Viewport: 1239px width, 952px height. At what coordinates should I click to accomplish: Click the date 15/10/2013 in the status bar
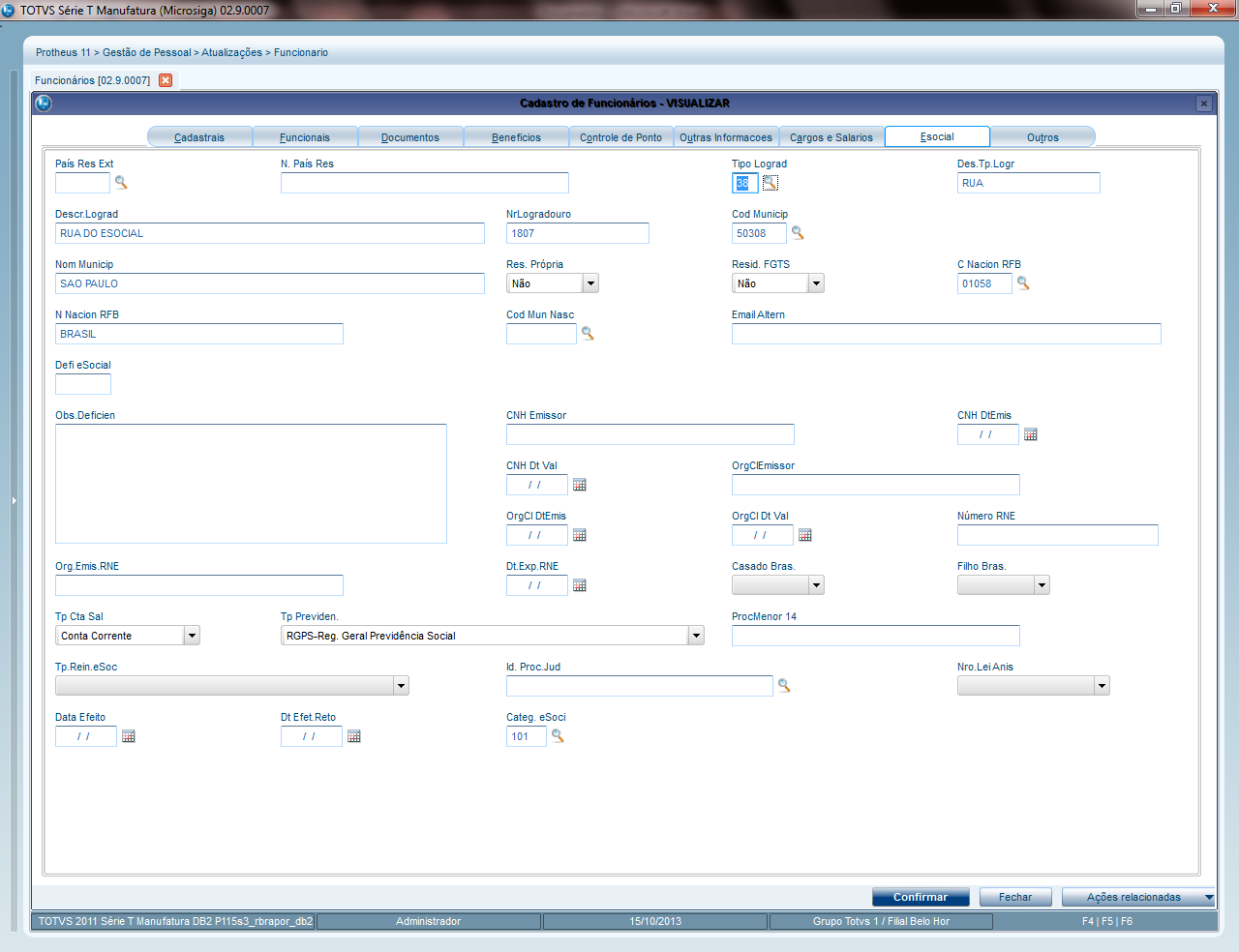click(x=655, y=921)
